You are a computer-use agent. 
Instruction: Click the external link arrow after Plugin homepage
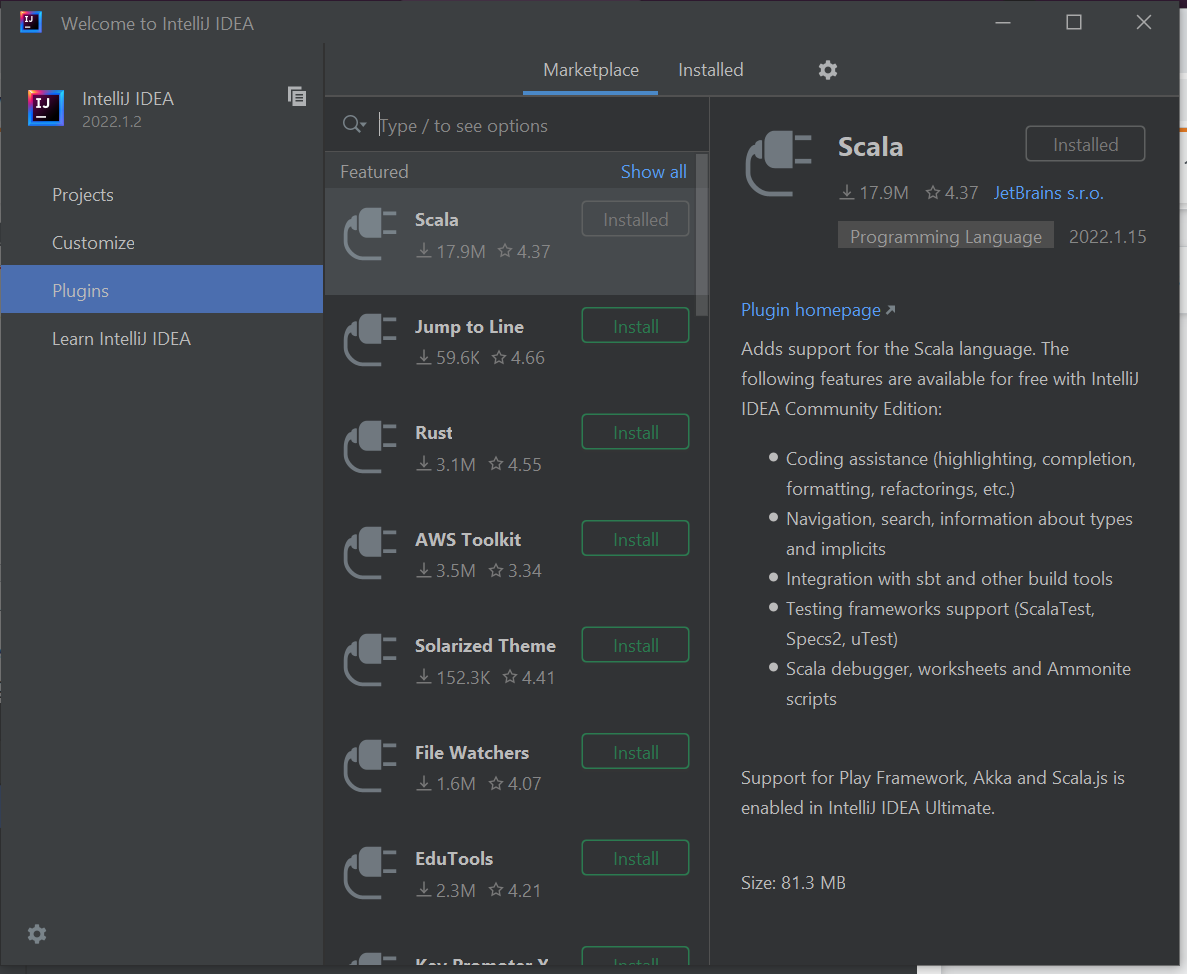pyautogui.click(x=890, y=310)
